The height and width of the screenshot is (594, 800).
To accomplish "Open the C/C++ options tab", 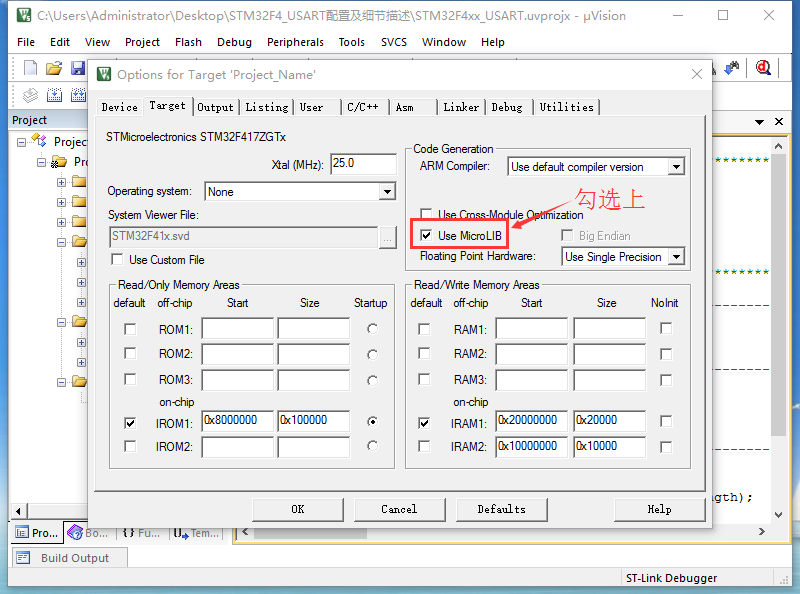I will coord(363,107).
